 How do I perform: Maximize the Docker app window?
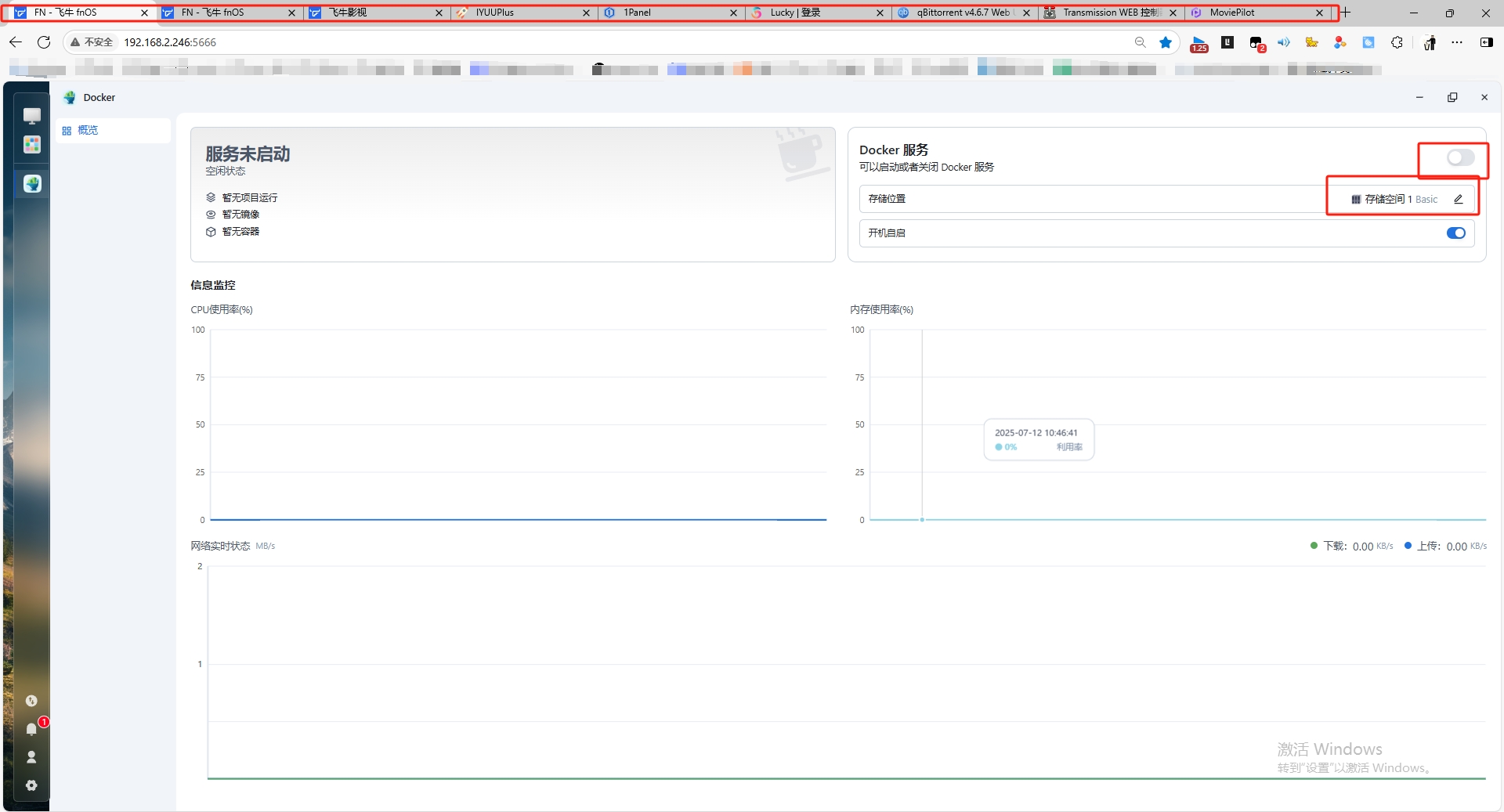click(1452, 97)
